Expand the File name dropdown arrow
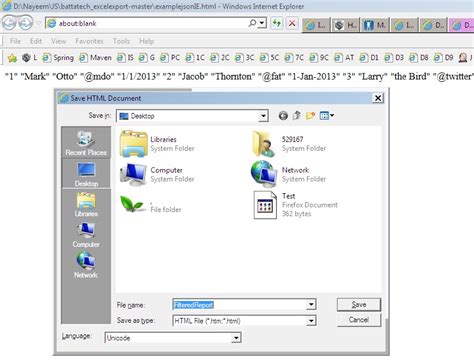The width and height of the screenshot is (474, 364). (311, 304)
